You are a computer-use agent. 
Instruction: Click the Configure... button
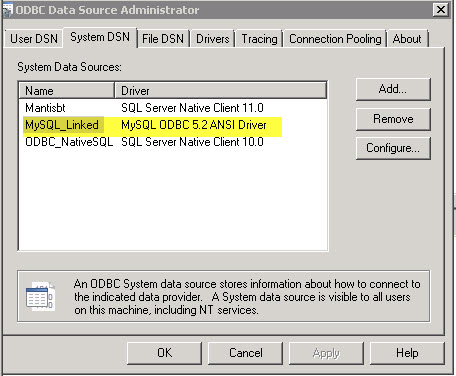393,148
